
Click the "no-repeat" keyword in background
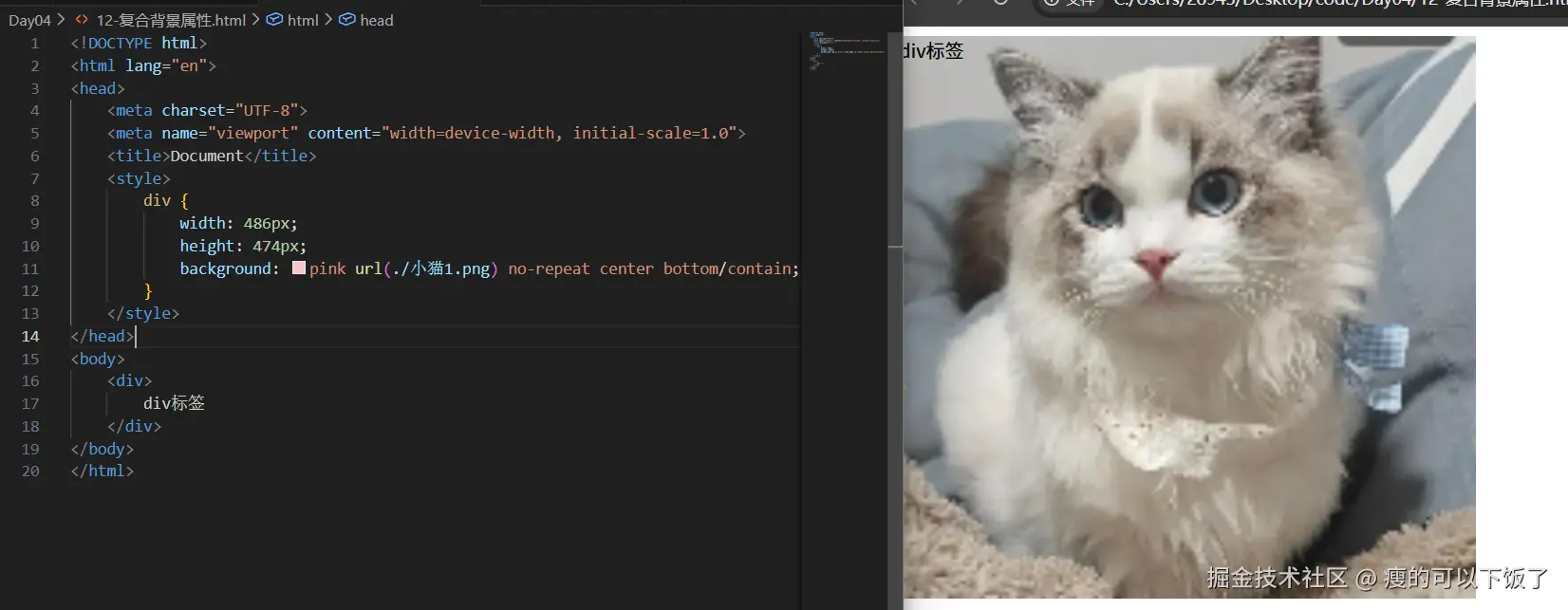coord(549,269)
